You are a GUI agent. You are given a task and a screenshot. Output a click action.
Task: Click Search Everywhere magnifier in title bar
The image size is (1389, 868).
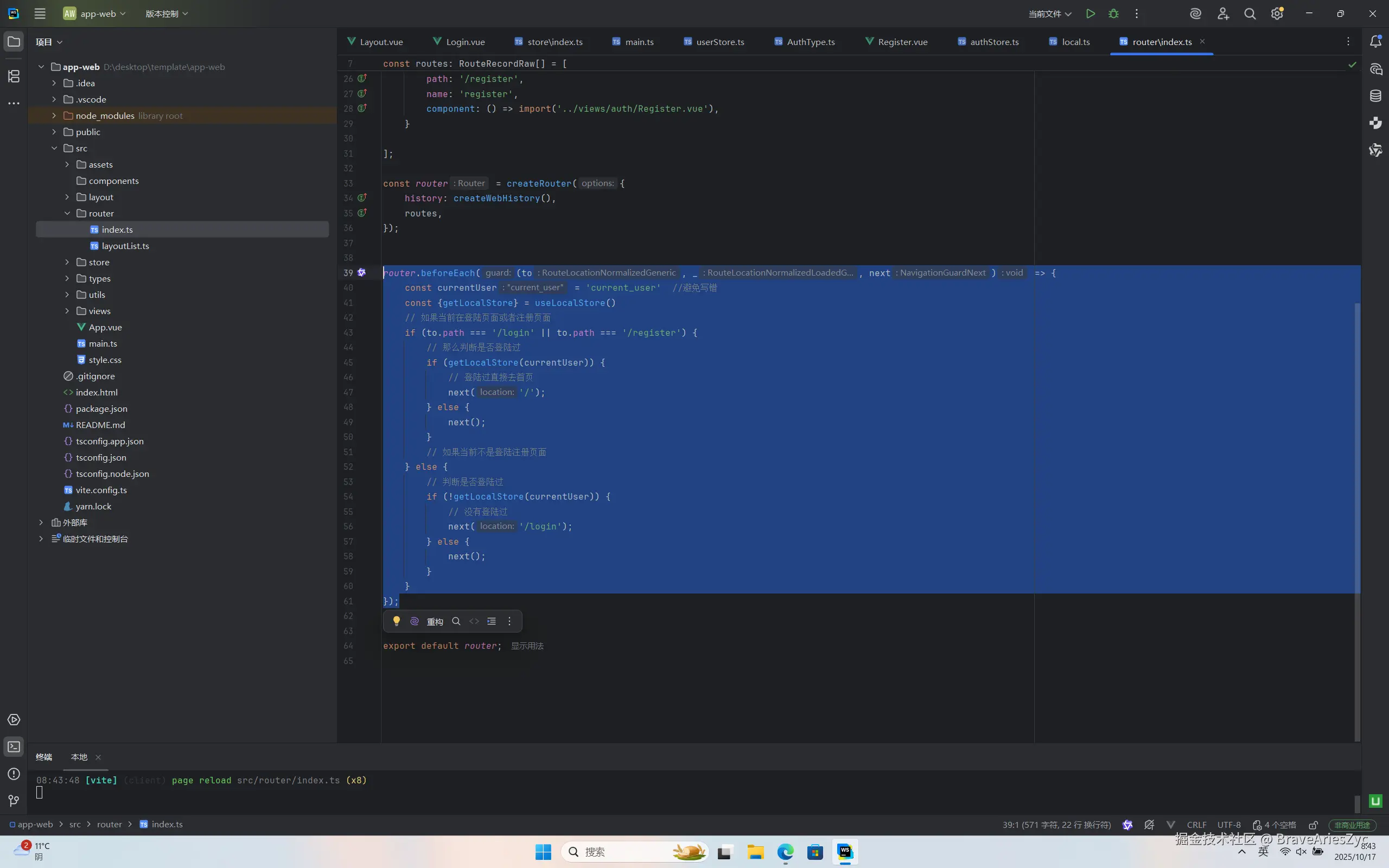tap(1250, 14)
